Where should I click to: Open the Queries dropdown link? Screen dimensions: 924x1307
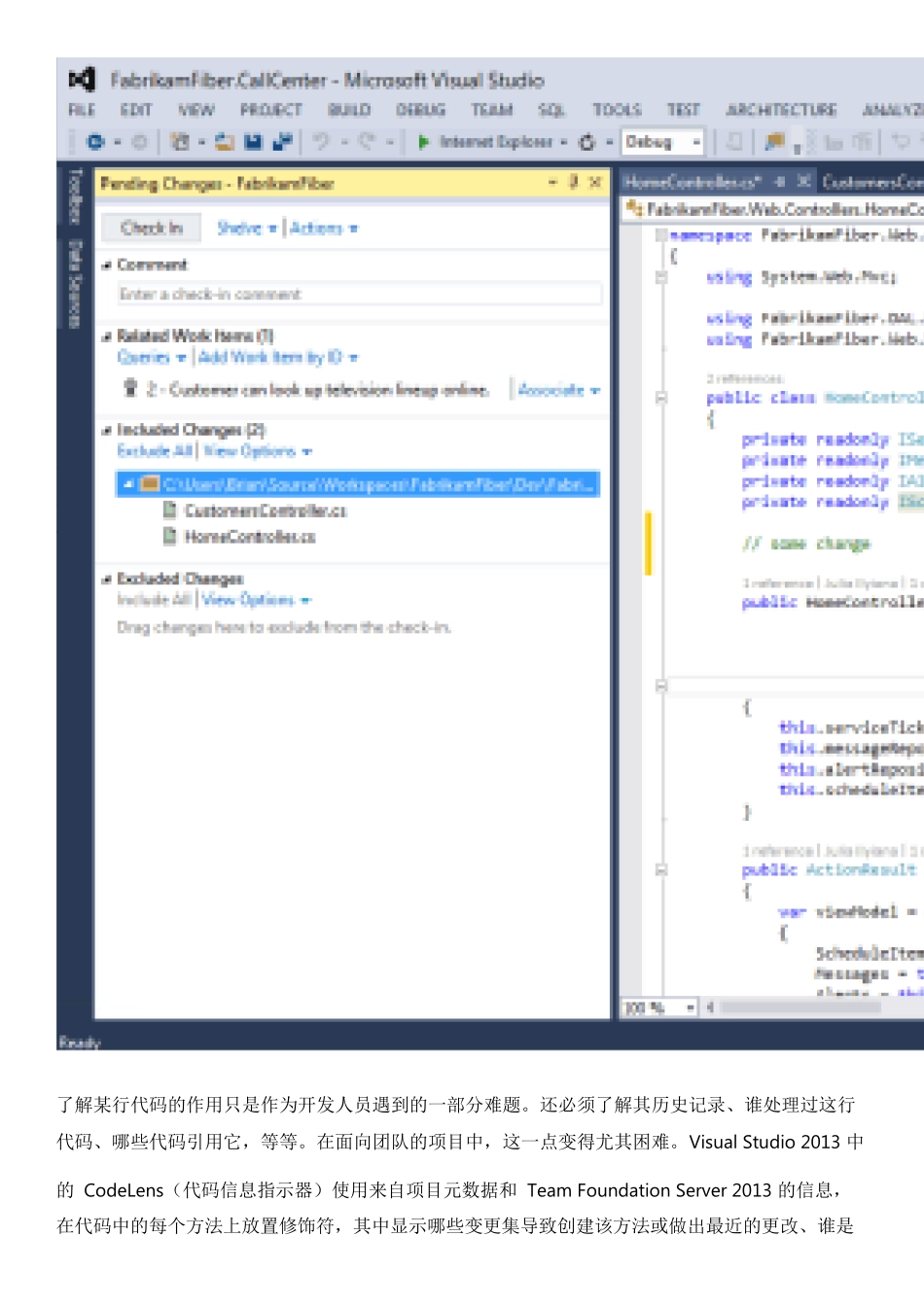coord(152,358)
